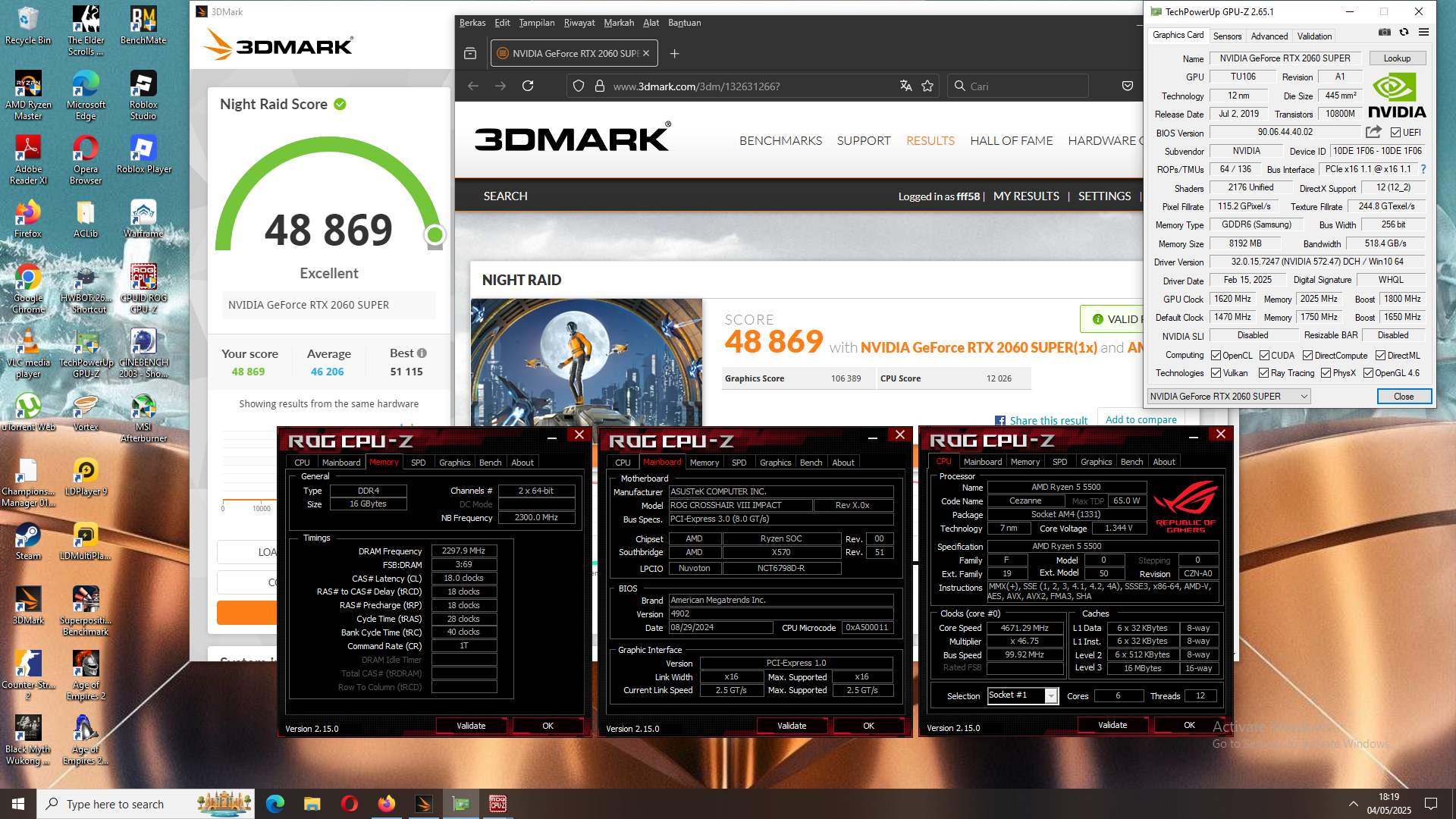The width and height of the screenshot is (1456, 819).
Task: Click the Add to compare button
Action: [1141, 419]
